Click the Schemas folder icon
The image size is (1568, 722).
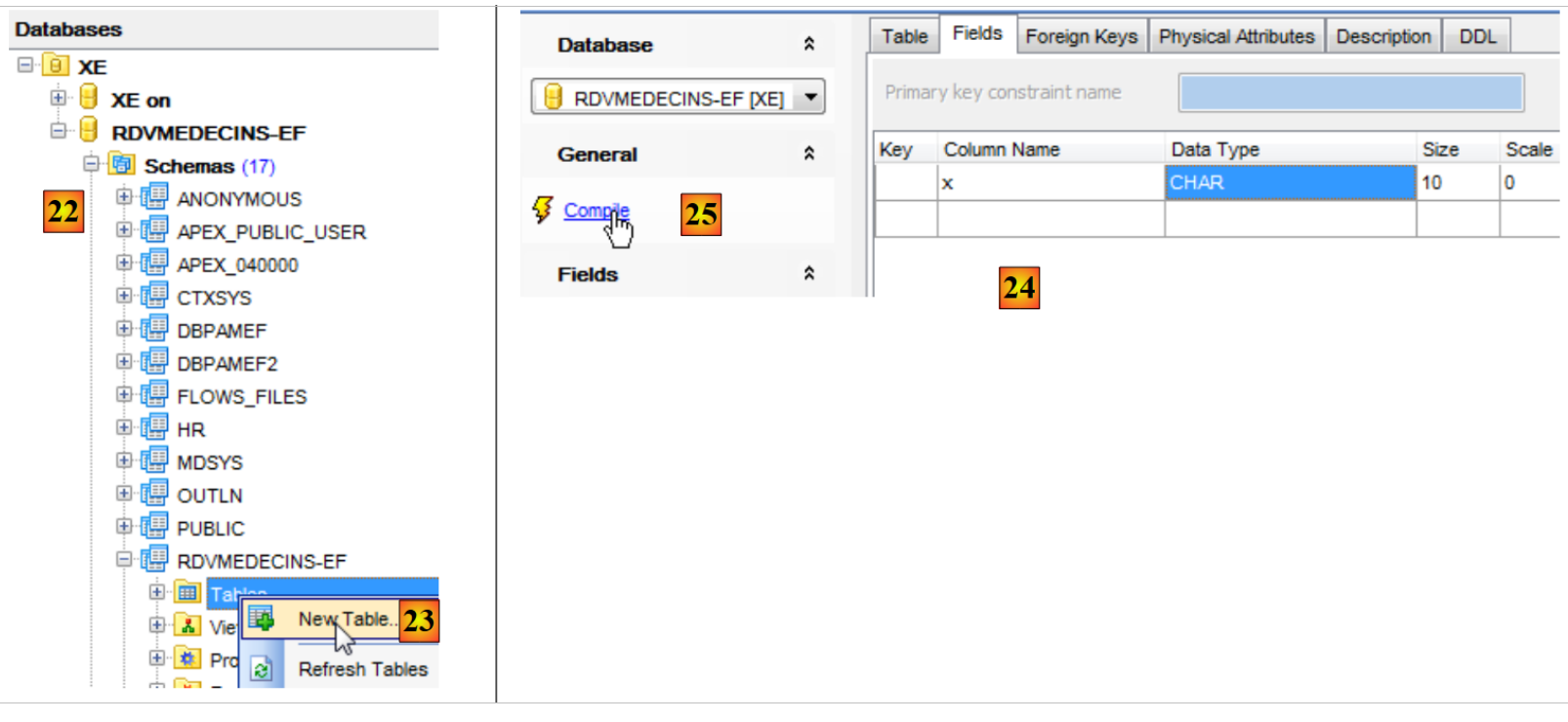click(x=122, y=164)
